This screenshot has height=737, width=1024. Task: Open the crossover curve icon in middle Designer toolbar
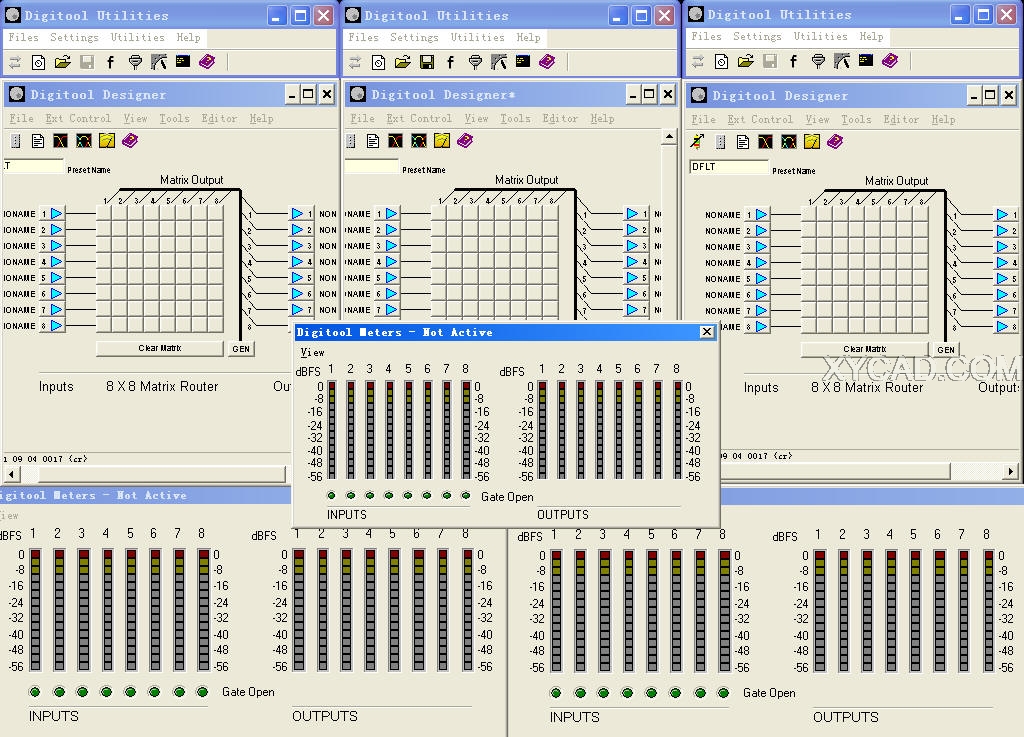point(396,141)
